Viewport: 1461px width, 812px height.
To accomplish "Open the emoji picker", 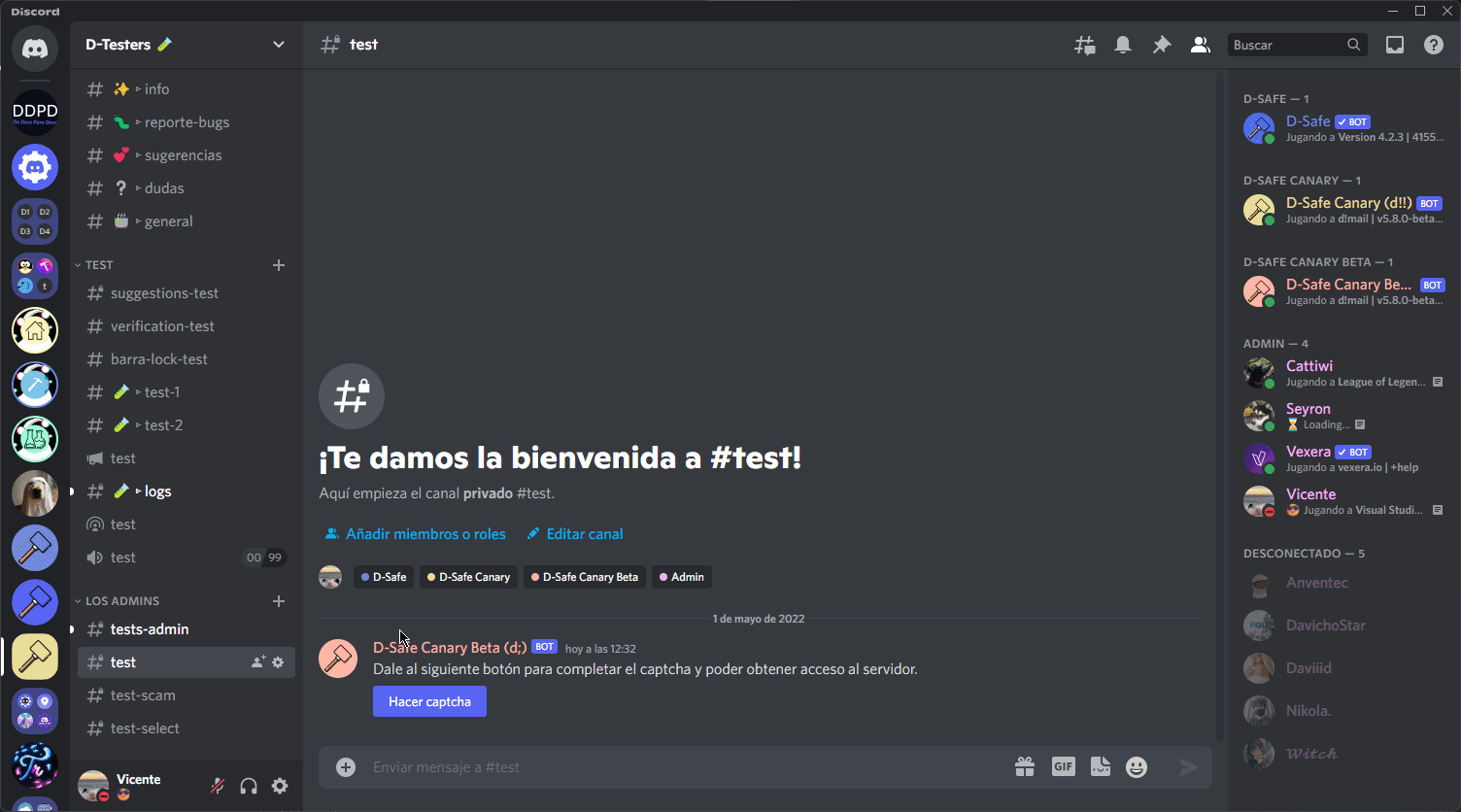I will click(x=1137, y=767).
